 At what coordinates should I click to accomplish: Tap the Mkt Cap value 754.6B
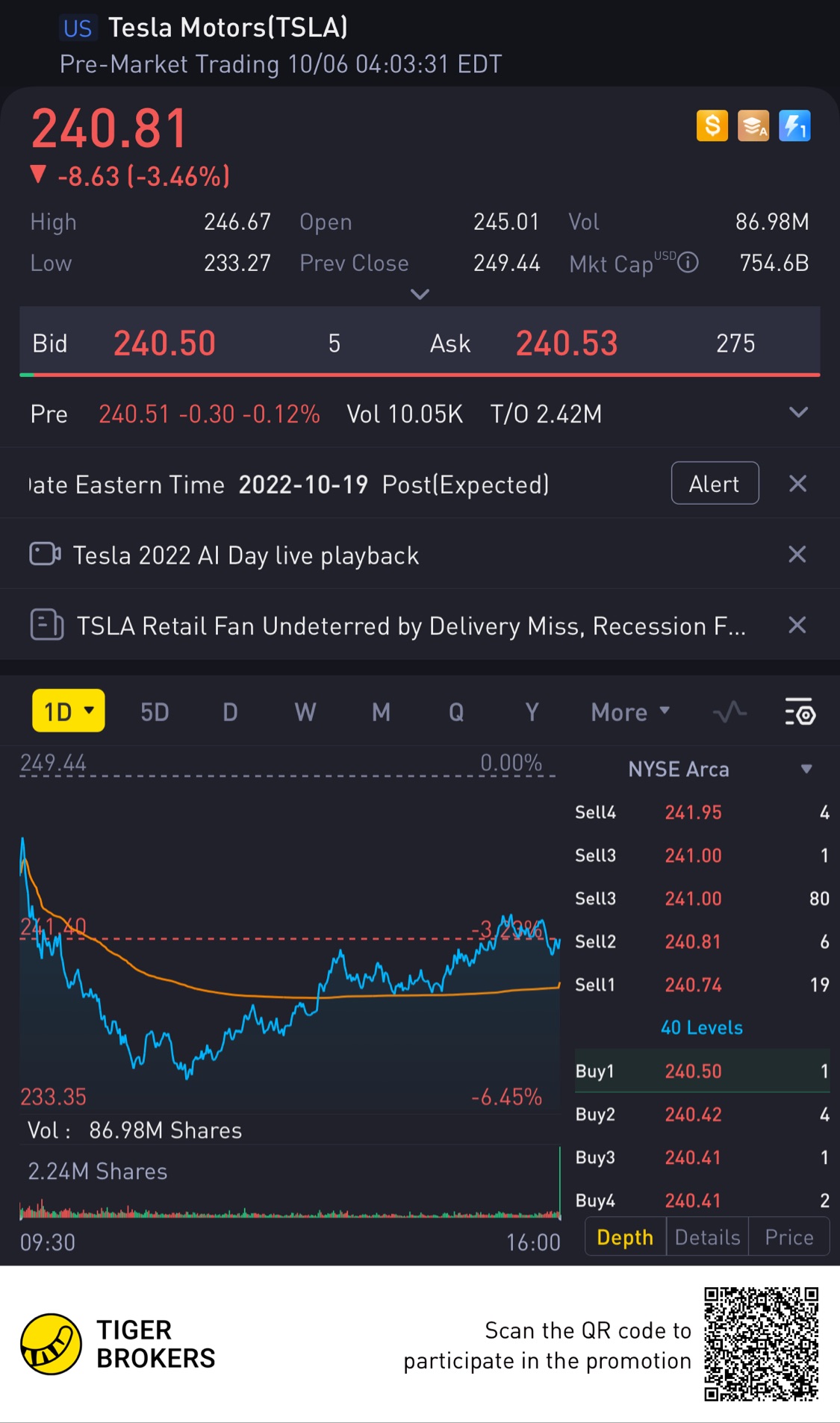(774, 263)
